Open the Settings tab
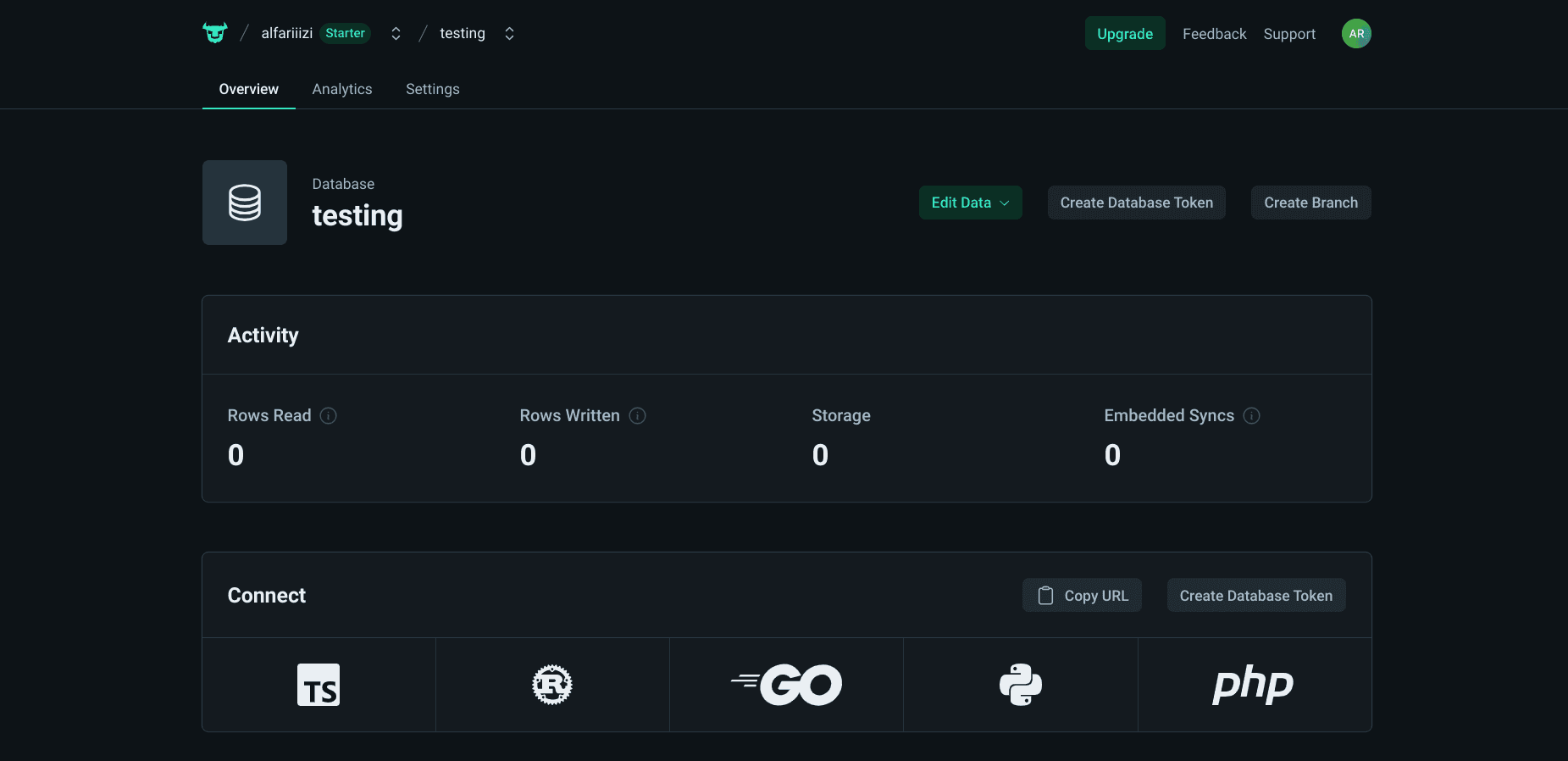The width and height of the screenshot is (1568, 761). coord(433,89)
